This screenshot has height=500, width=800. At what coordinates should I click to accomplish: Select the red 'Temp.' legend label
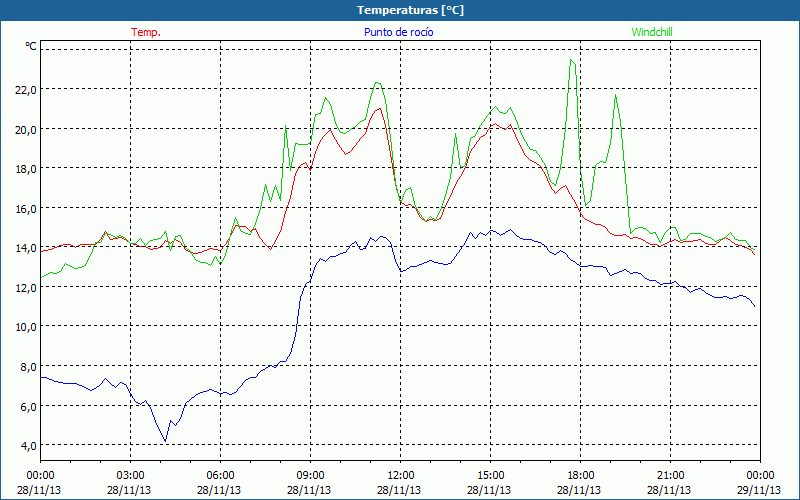click(146, 32)
